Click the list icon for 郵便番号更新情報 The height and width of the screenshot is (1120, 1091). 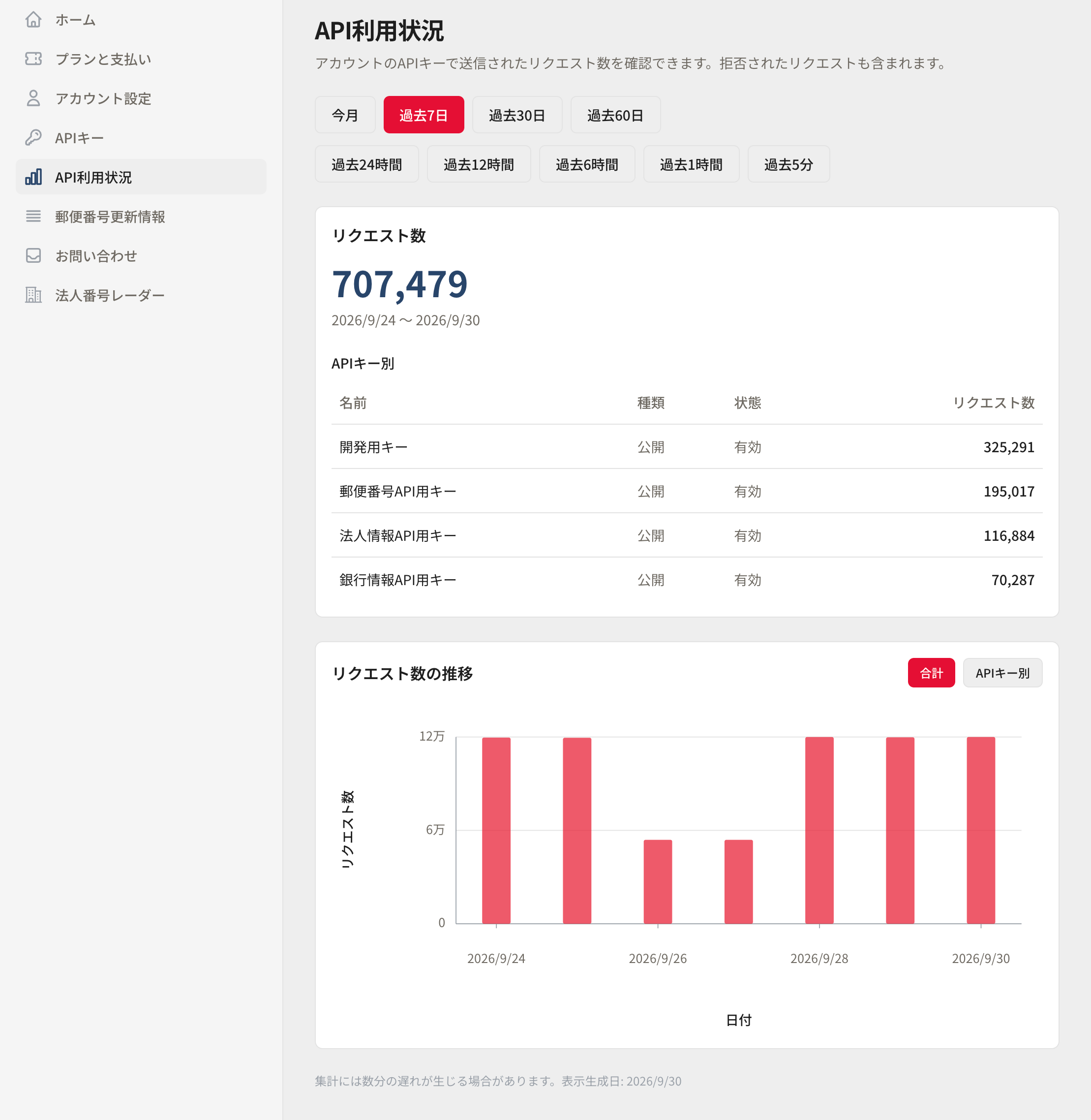click(x=33, y=216)
